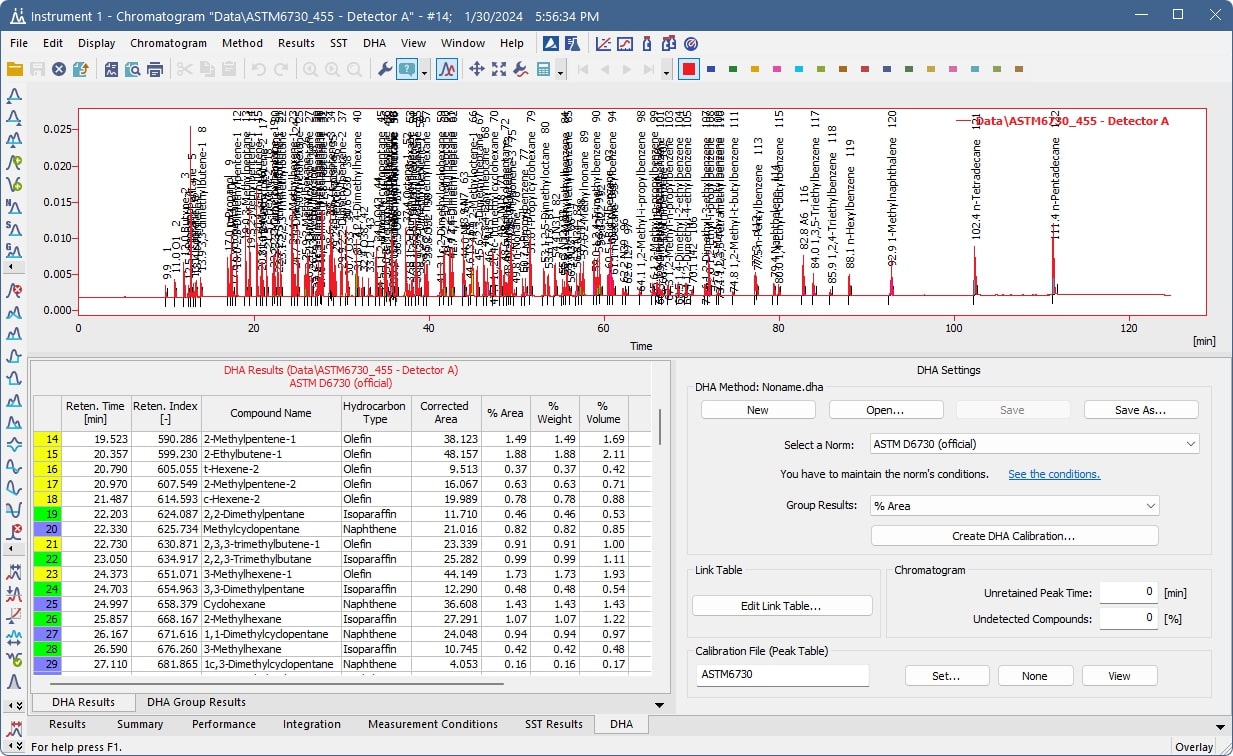Click the calculator table toolbar icon

544,69
